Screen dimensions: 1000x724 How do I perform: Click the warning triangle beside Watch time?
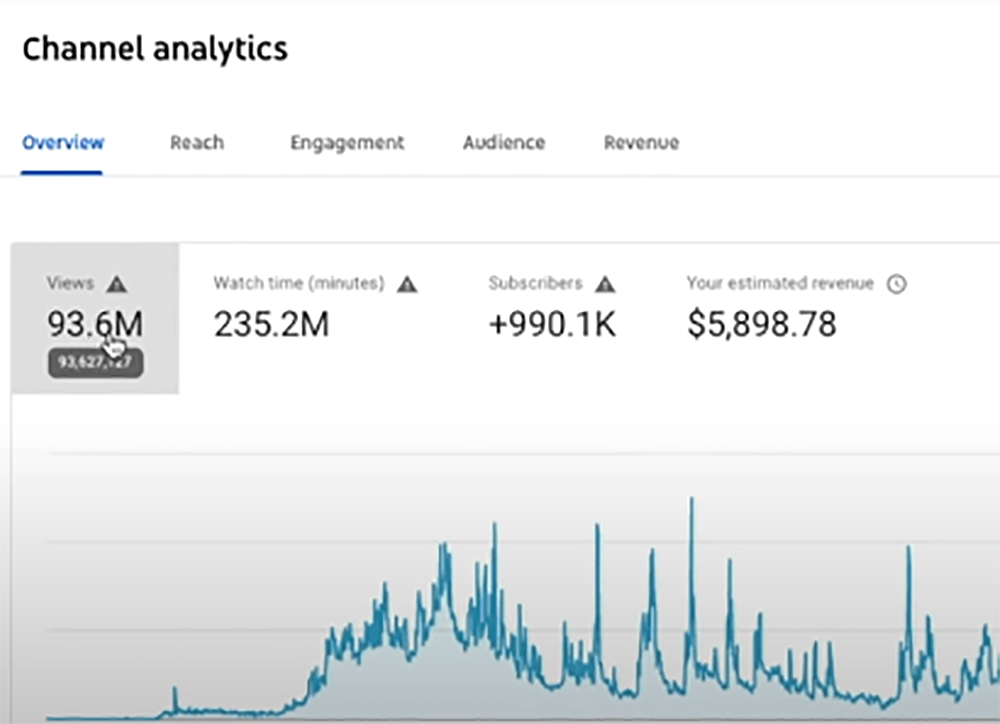coord(407,284)
